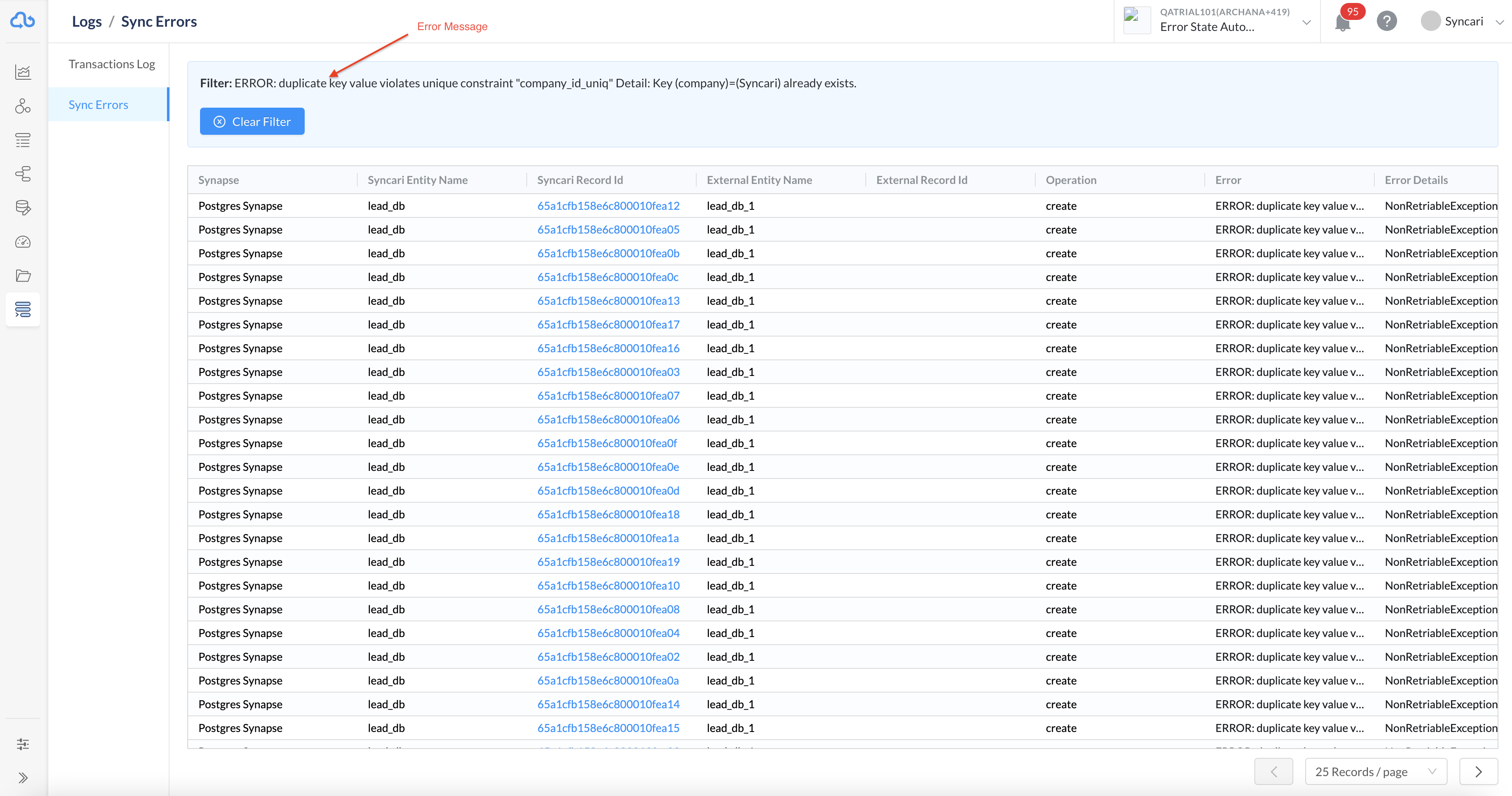Open record 65a1cfb158e6c800010fea0b
This screenshot has height=796, width=1512.
point(608,253)
